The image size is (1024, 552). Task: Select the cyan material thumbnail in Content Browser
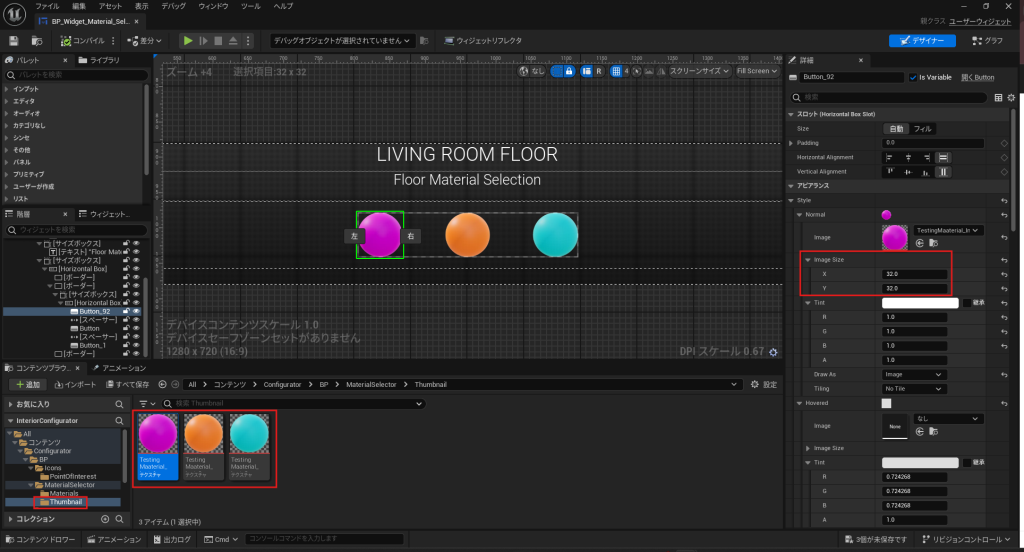click(x=247, y=444)
